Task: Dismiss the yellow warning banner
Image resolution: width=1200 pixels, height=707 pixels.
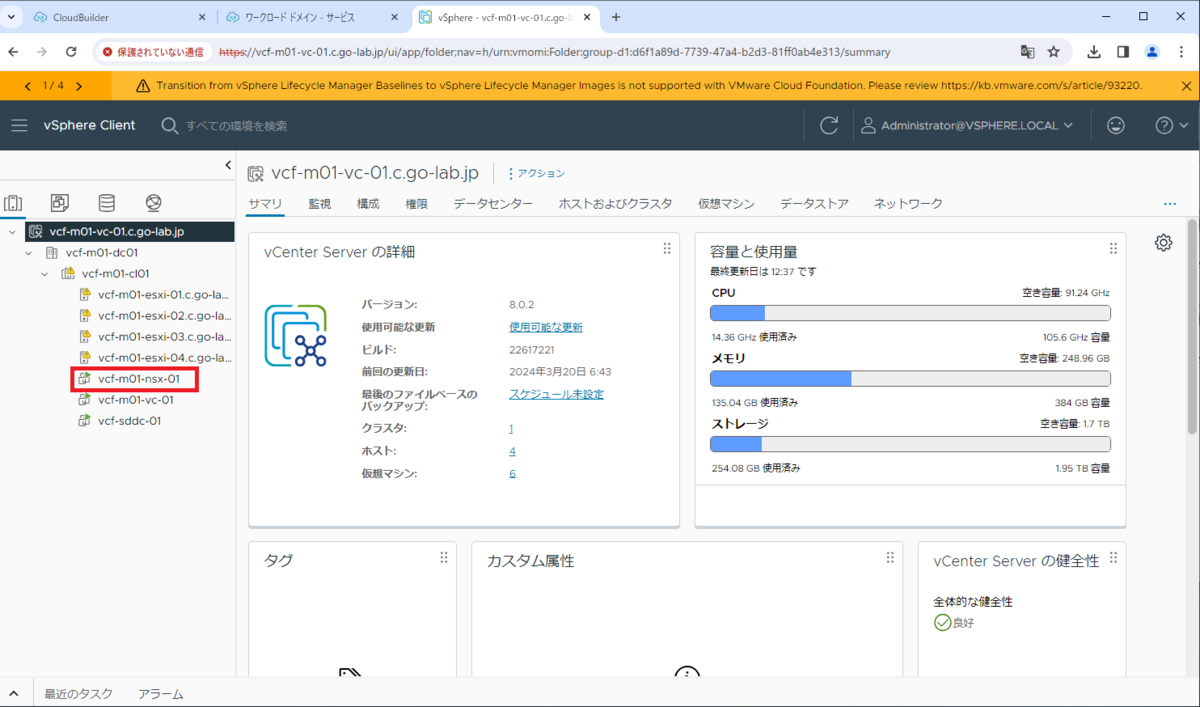Action: (x=1185, y=86)
